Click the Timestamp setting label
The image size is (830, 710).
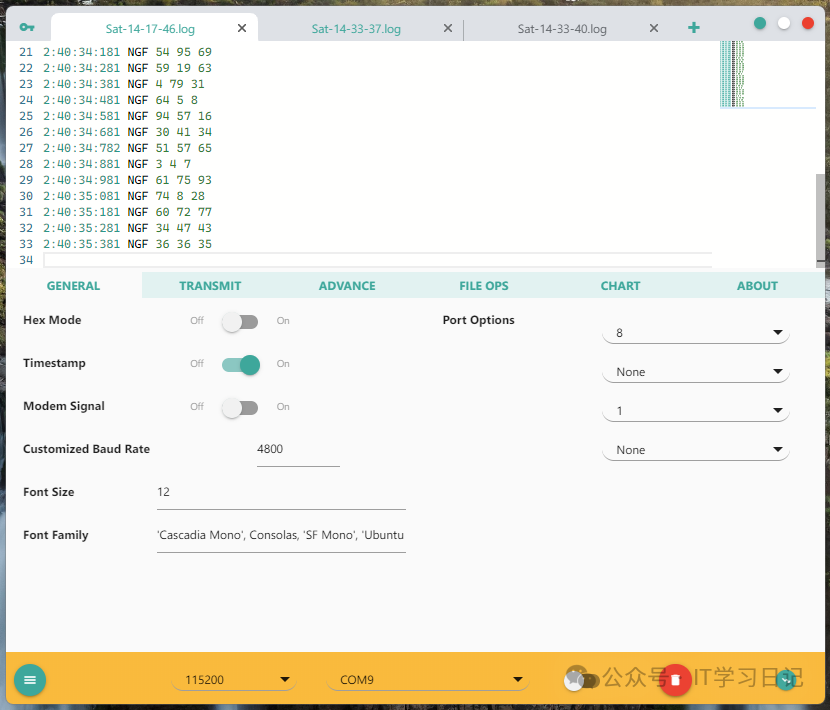[54, 363]
